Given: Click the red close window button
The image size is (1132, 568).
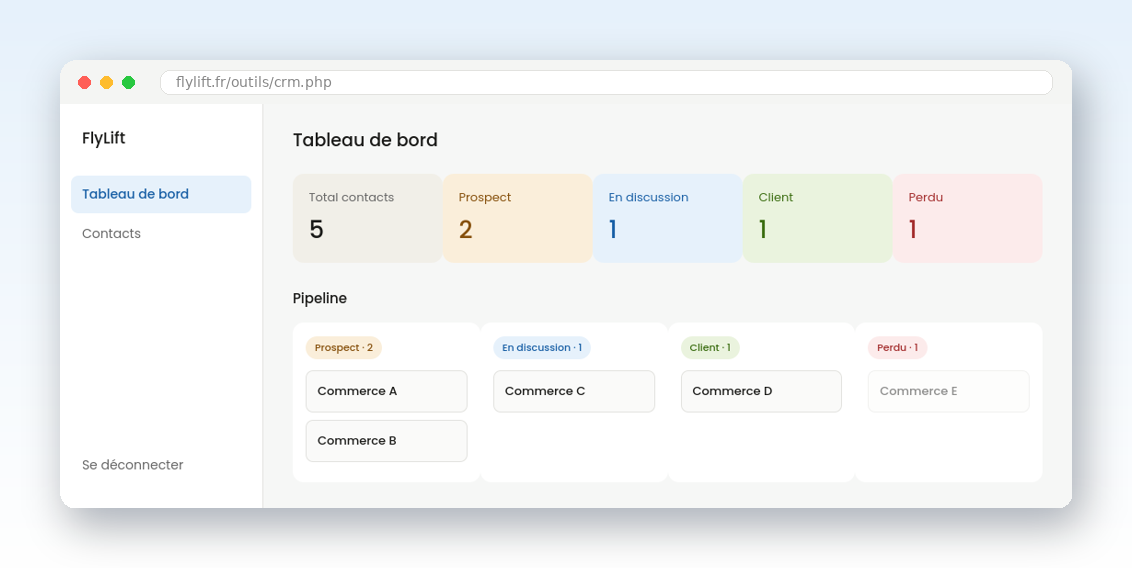Looking at the screenshot, I should (x=84, y=82).
